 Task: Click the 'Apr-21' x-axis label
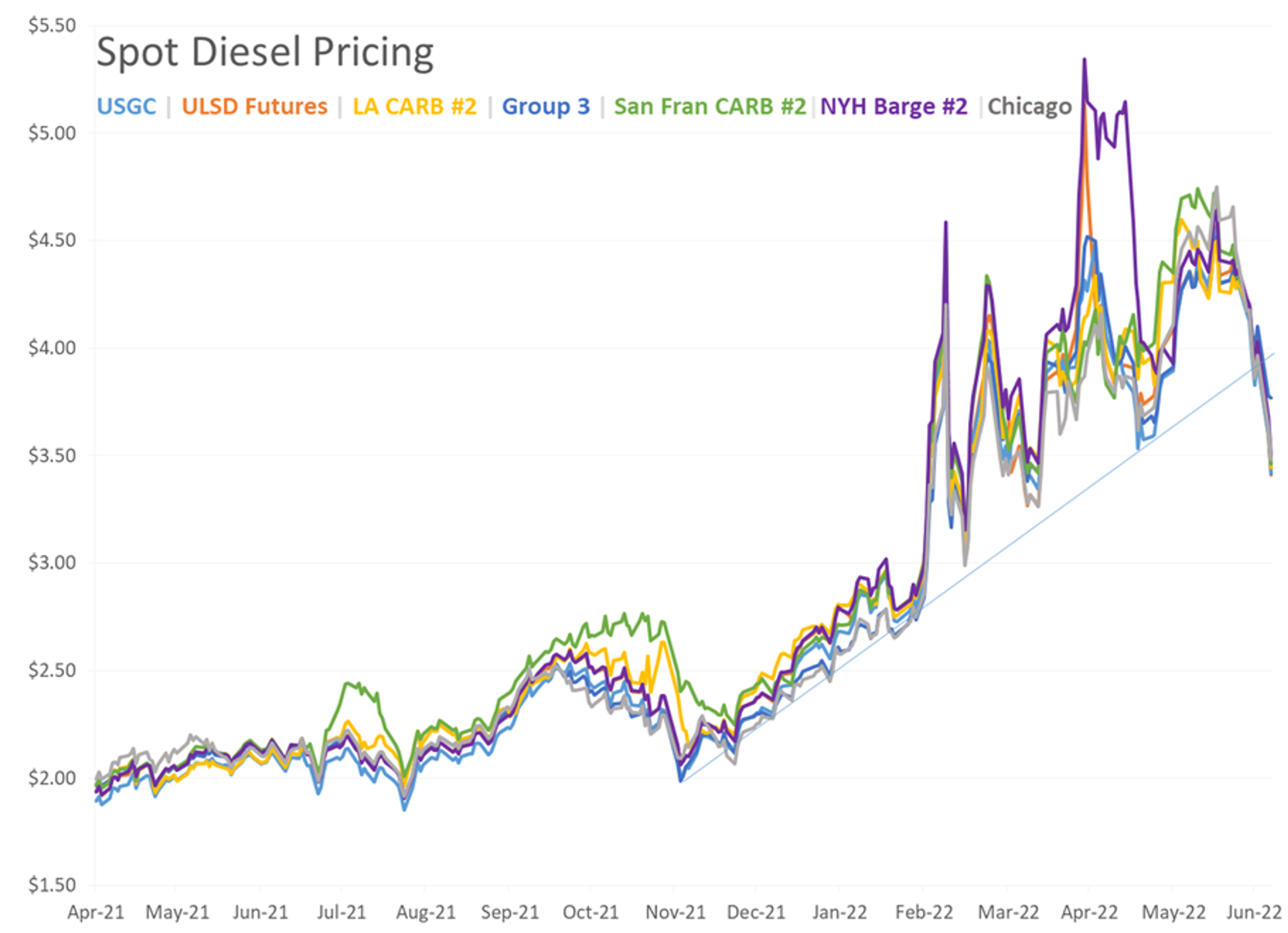95,913
